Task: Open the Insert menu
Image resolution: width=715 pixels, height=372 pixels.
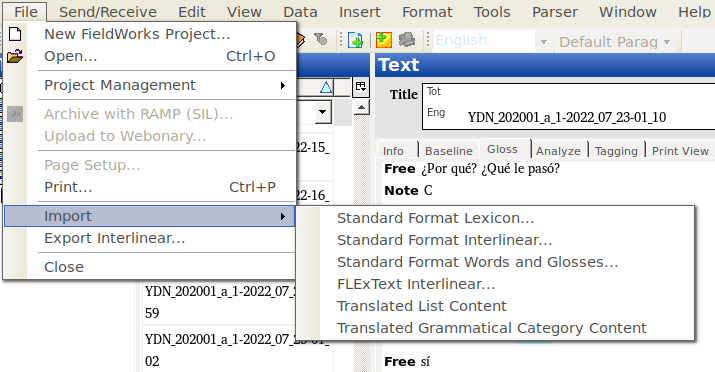Action: pos(360,12)
